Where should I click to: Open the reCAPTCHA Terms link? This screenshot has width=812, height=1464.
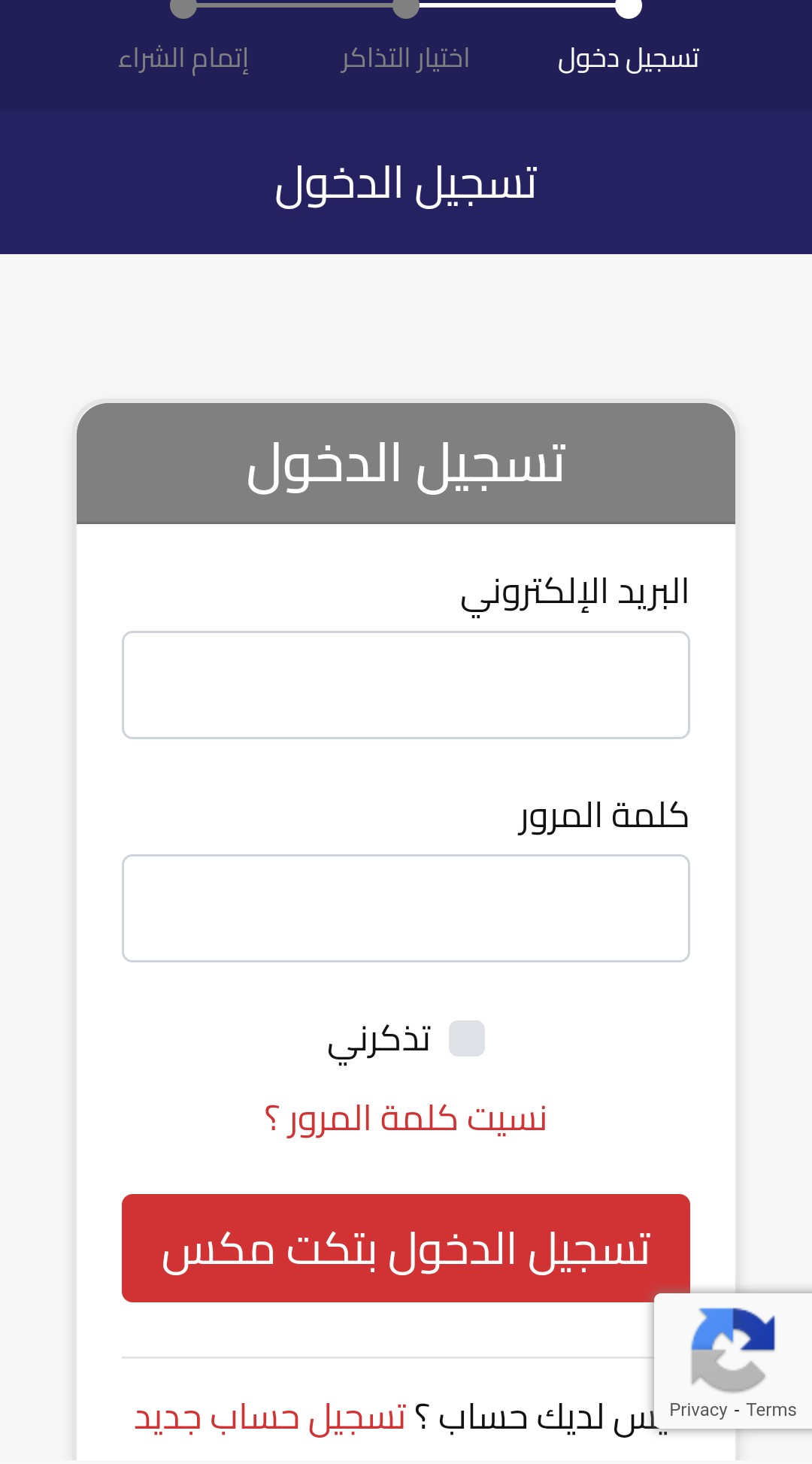(x=771, y=1410)
